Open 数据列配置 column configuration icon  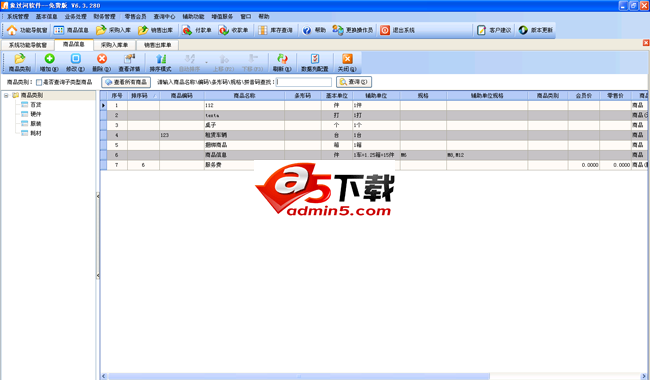coord(315,59)
